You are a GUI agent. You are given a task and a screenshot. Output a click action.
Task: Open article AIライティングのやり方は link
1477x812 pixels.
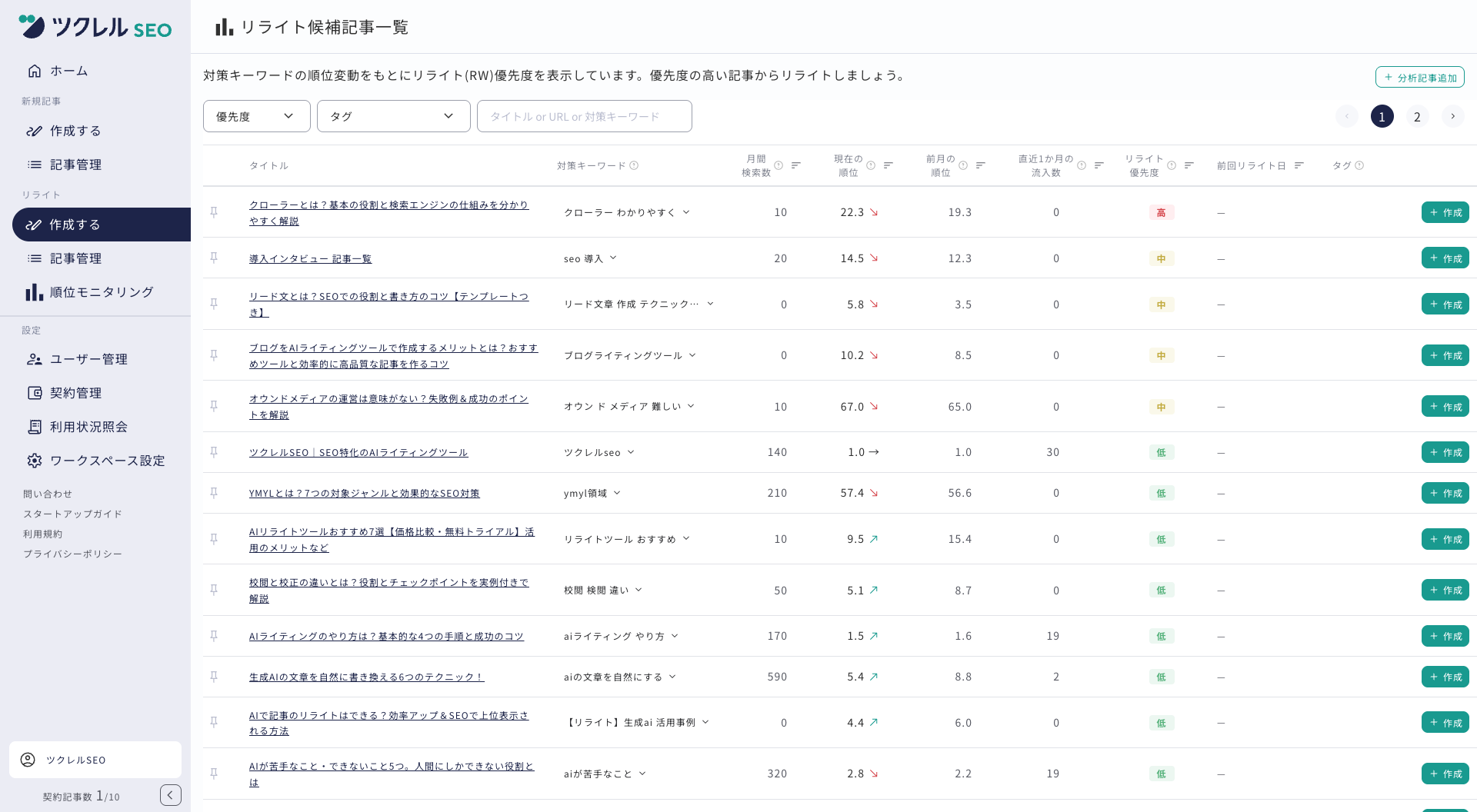click(x=386, y=636)
